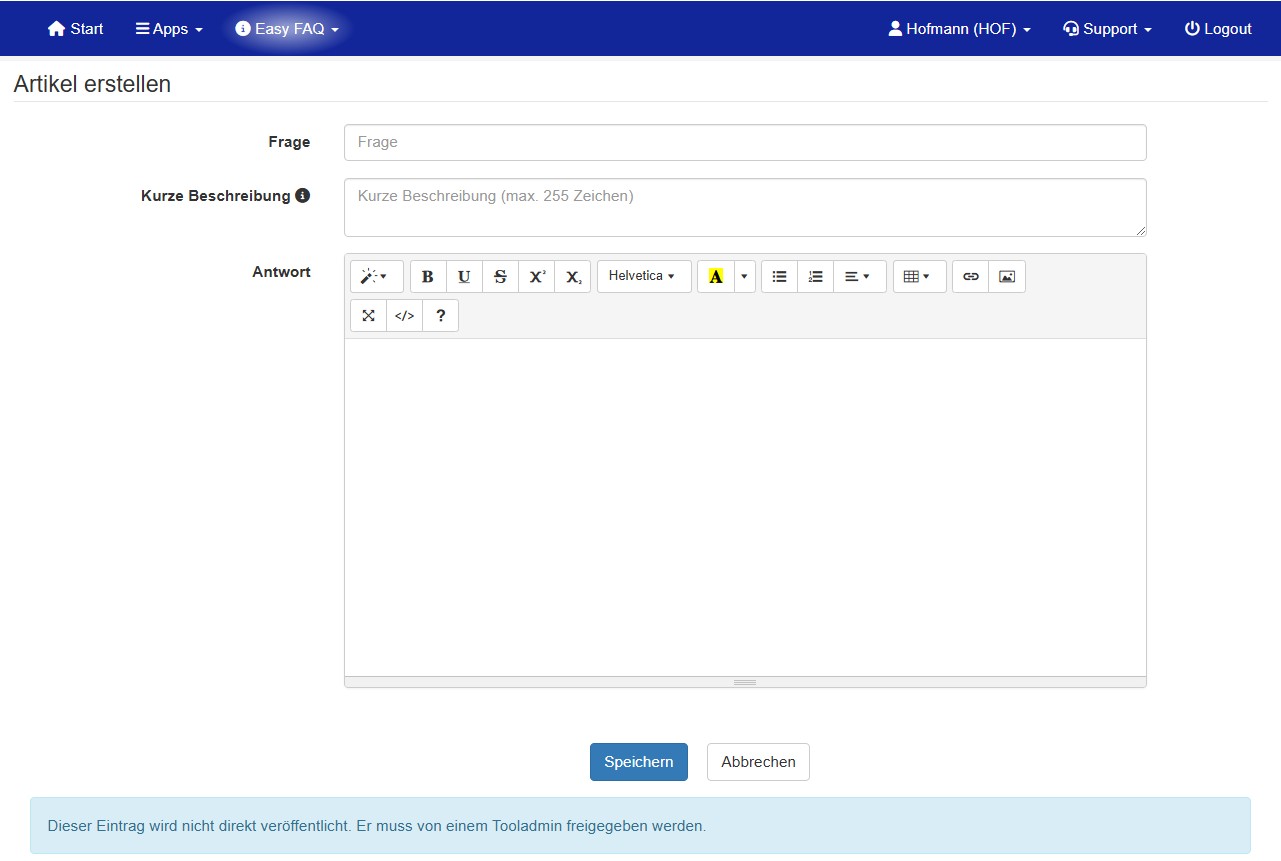The width and height of the screenshot is (1281, 861).
Task: Insert a picture via image icon
Action: coord(1007,277)
